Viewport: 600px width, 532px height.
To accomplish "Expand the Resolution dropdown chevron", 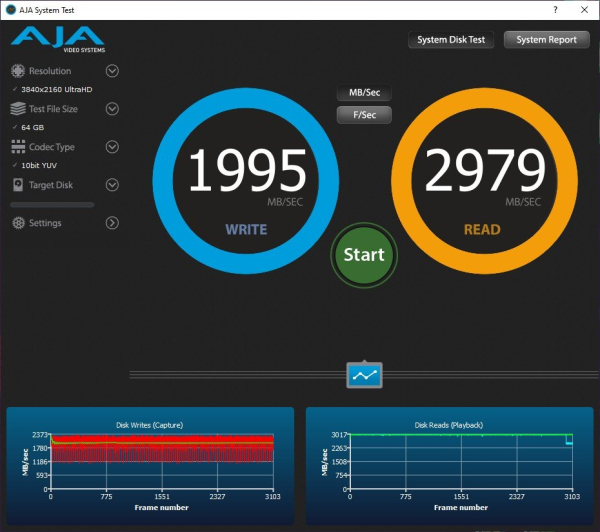I will pyautogui.click(x=112, y=71).
